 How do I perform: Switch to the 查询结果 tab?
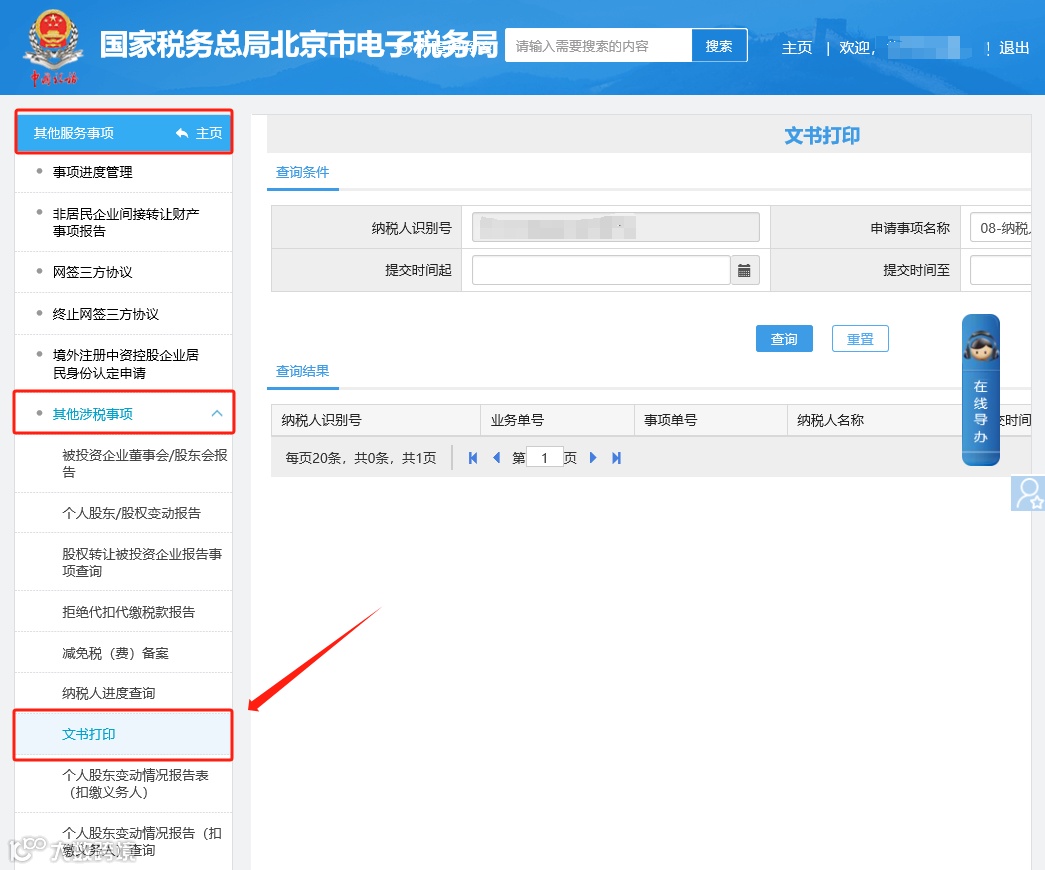pyautogui.click(x=303, y=371)
